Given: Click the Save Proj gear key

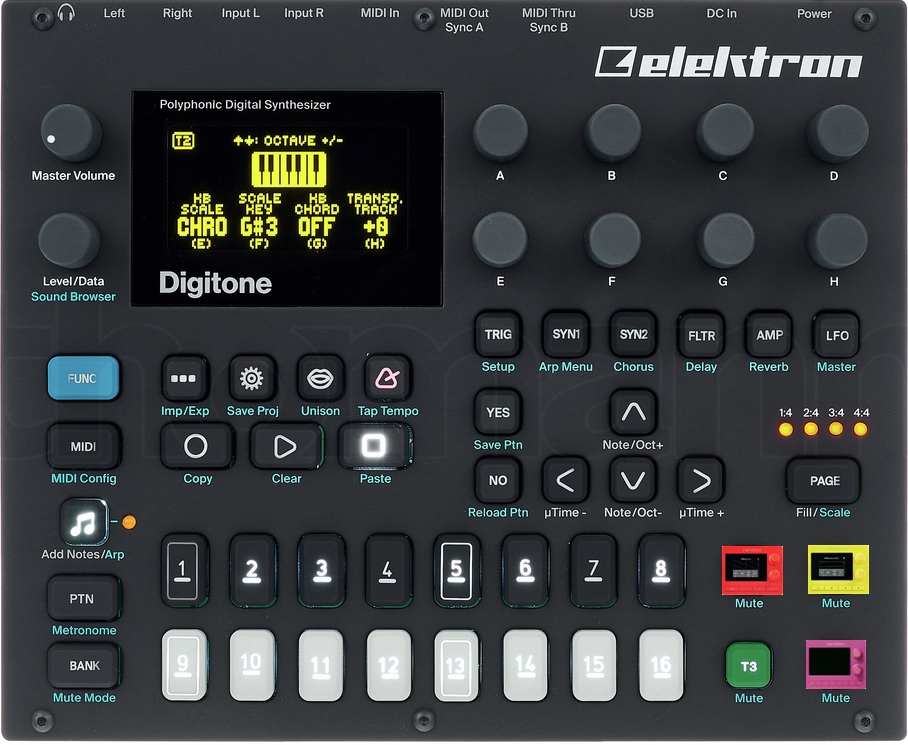Looking at the screenshot, I should (x=252, y=379).
